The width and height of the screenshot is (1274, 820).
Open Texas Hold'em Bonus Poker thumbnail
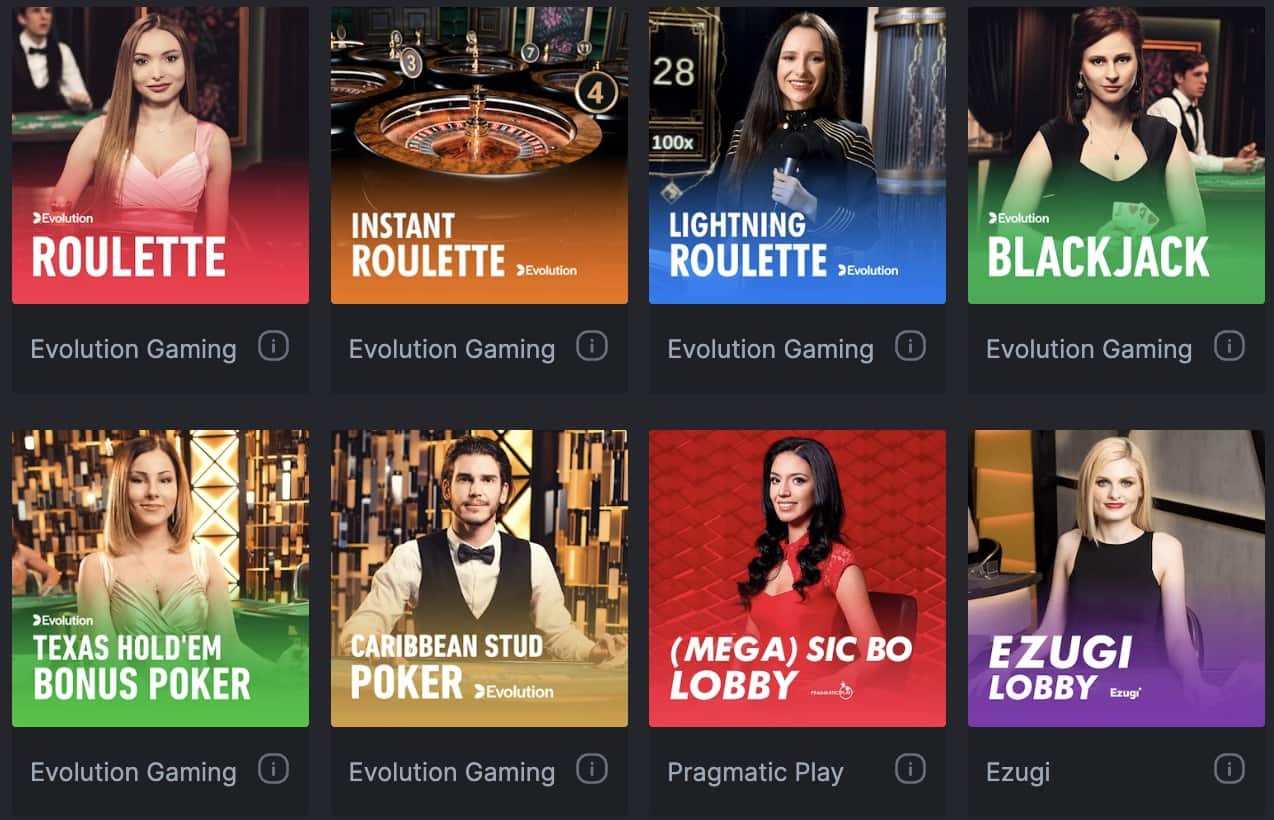point(160,578)
